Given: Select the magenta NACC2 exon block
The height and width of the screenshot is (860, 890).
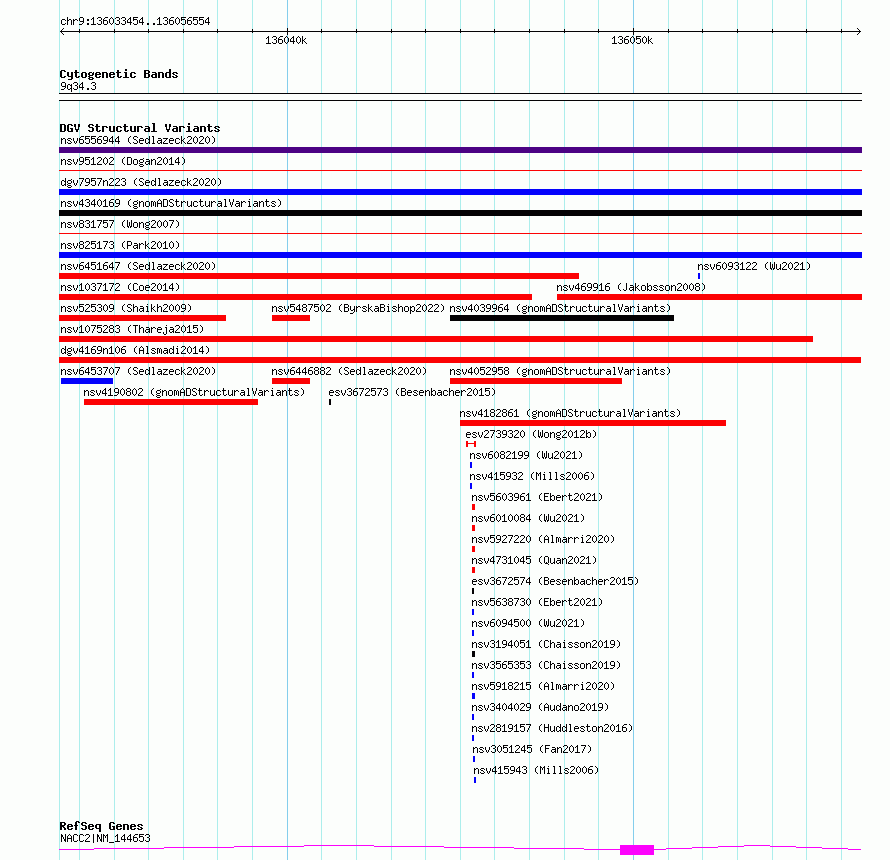Looking at the screenshot, I should (x=637, y=850).
